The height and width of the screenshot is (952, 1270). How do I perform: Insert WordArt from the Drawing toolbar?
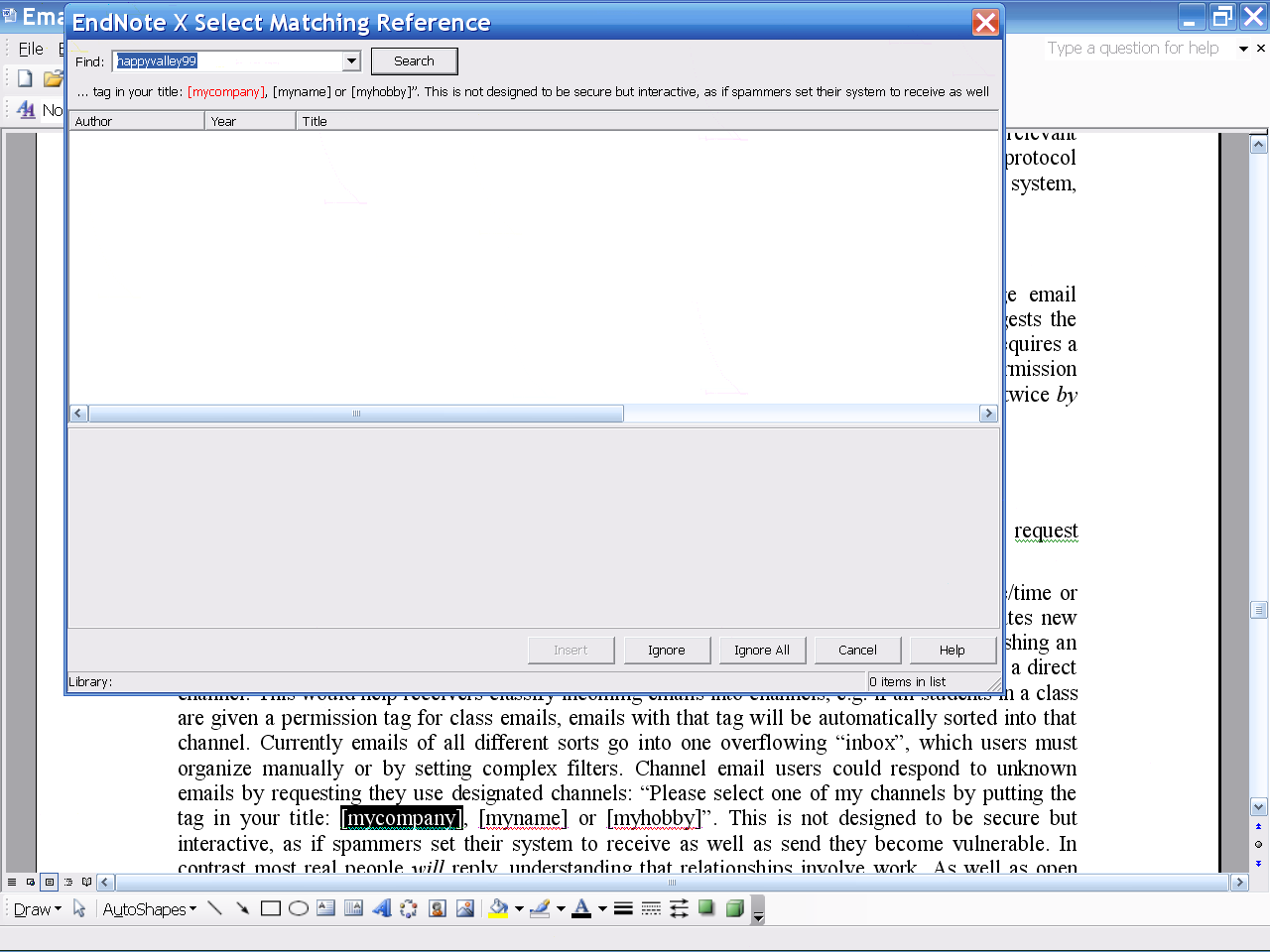[381, 908]
